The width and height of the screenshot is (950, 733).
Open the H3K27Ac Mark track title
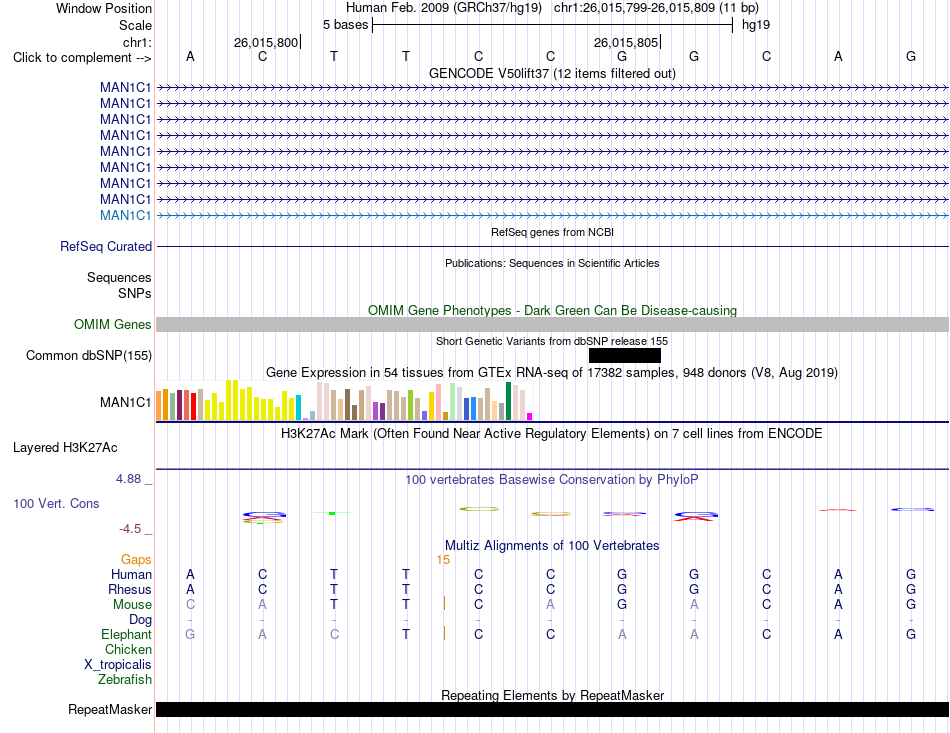pos(552,434)
